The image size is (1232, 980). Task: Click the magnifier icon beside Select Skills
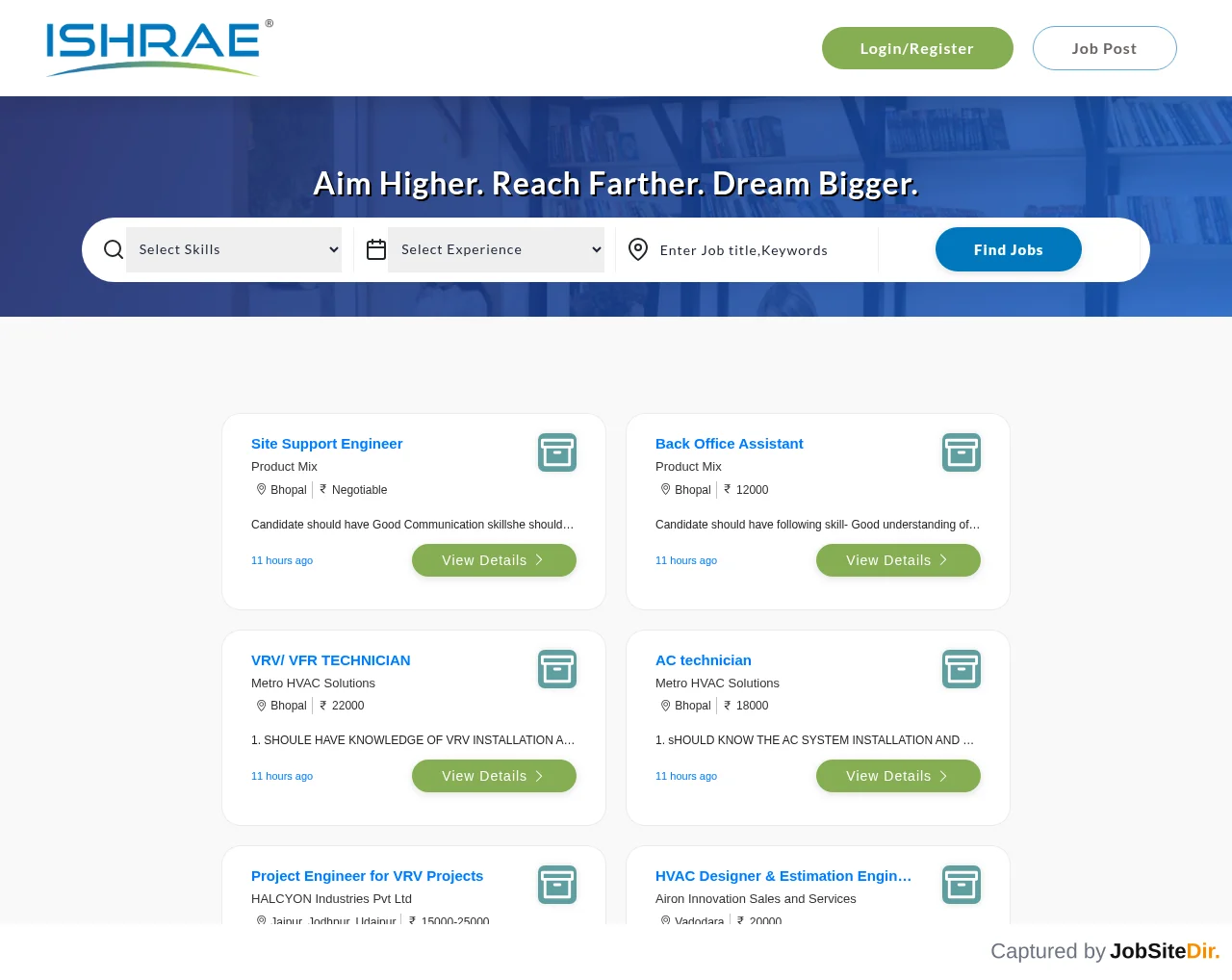pos(114,249)
